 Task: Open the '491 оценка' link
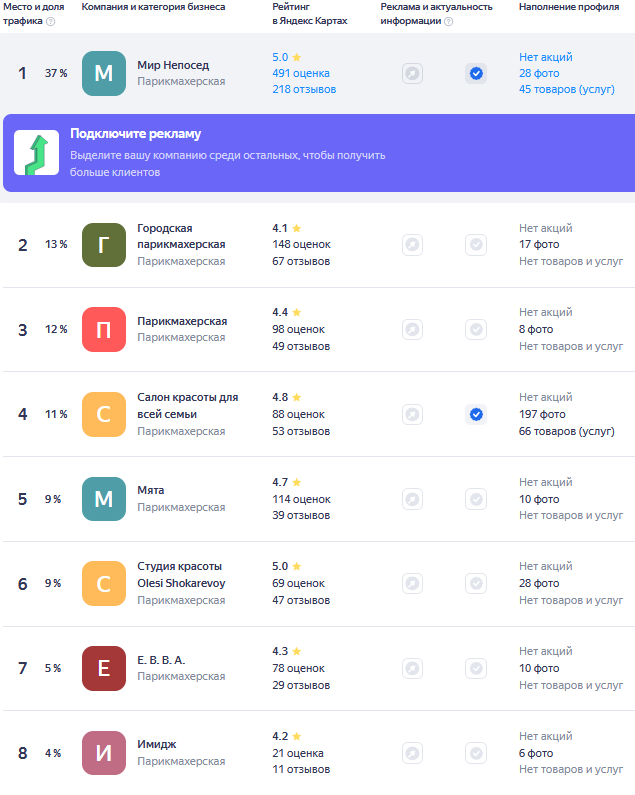point(301,73)
